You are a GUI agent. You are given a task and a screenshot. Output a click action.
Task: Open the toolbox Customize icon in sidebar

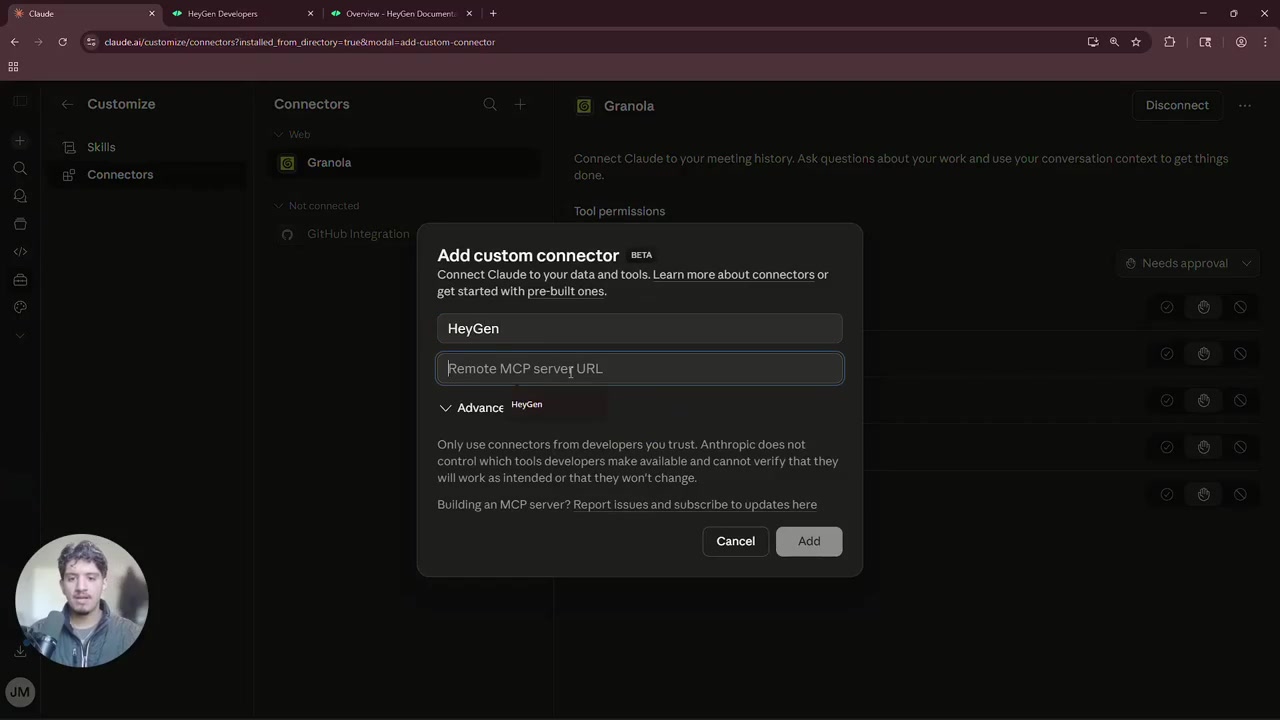click(20, 280)
